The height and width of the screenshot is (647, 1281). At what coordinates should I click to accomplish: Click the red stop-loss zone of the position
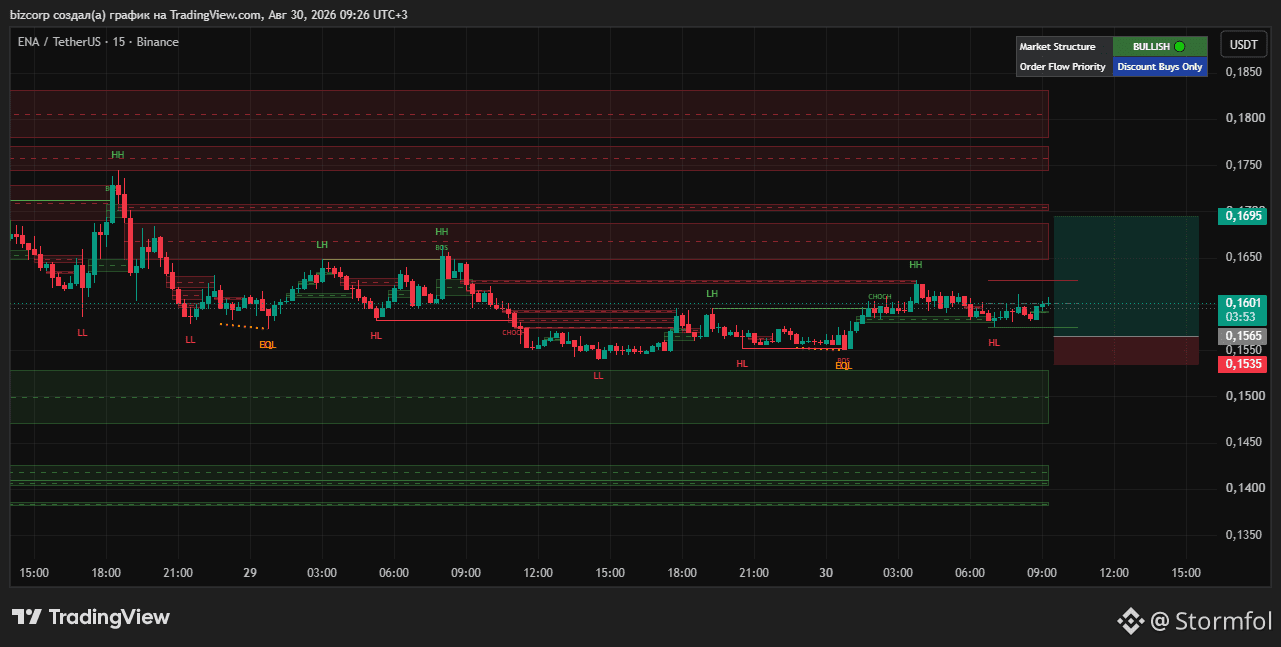[x=1126, y=350]
